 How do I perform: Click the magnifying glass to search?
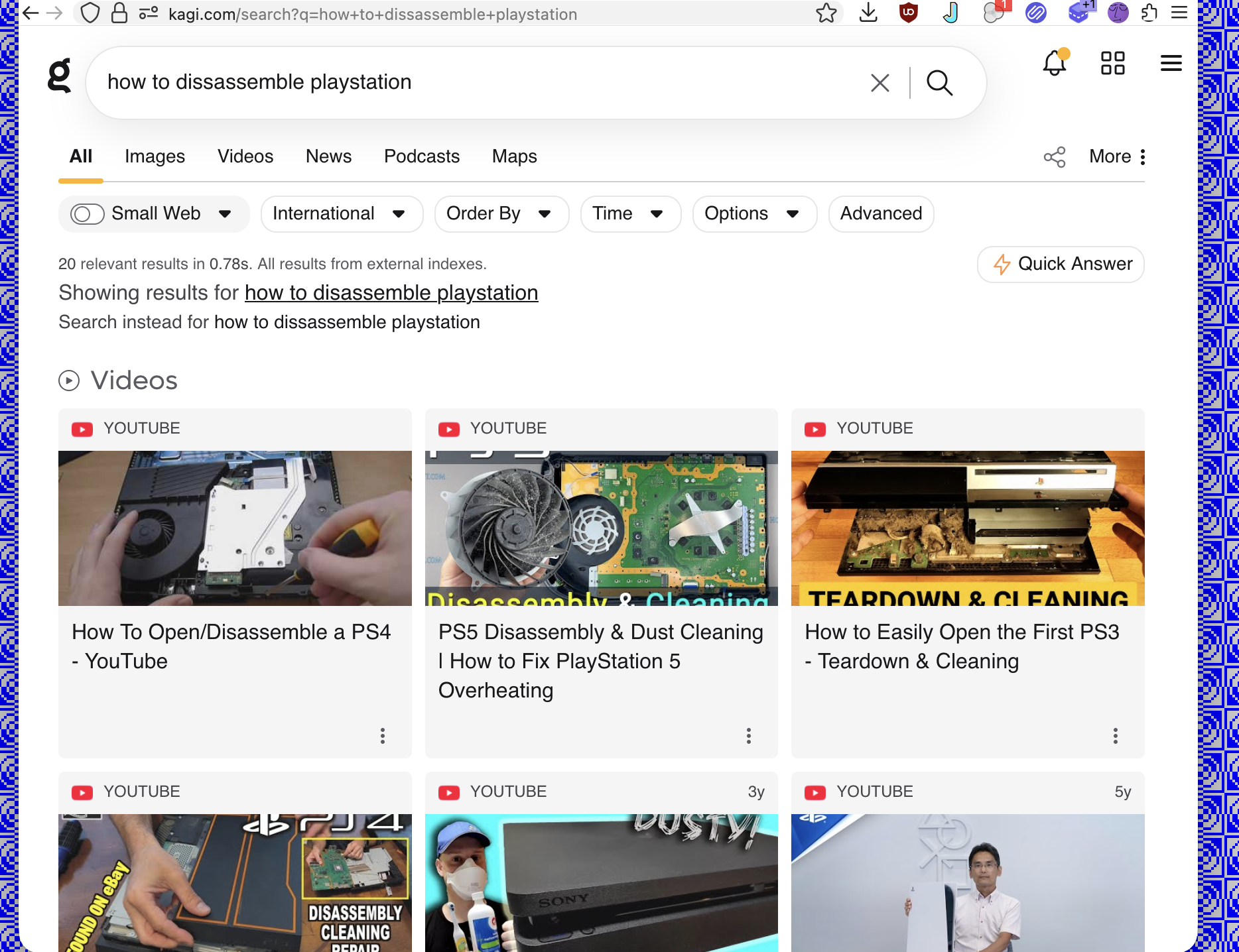tap(939, 82)
